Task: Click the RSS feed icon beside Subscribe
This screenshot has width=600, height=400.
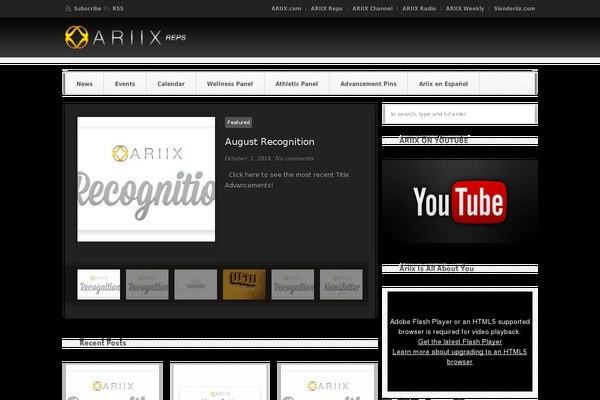Action: point(68,8)
